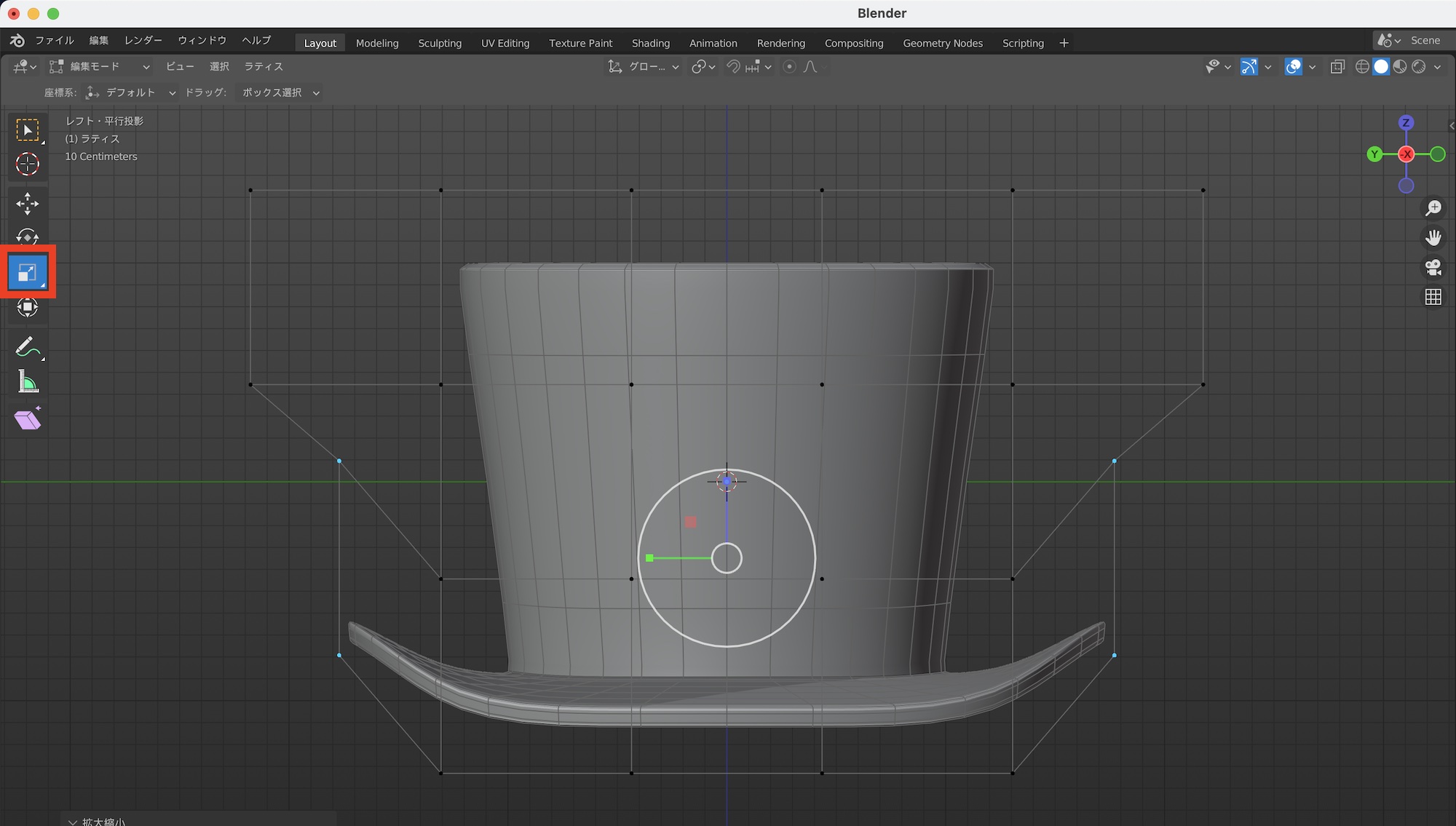The image size is (1456, 826).
Task: Switch to the Sculpting workspace tab
Action: [x=440, y=43]
